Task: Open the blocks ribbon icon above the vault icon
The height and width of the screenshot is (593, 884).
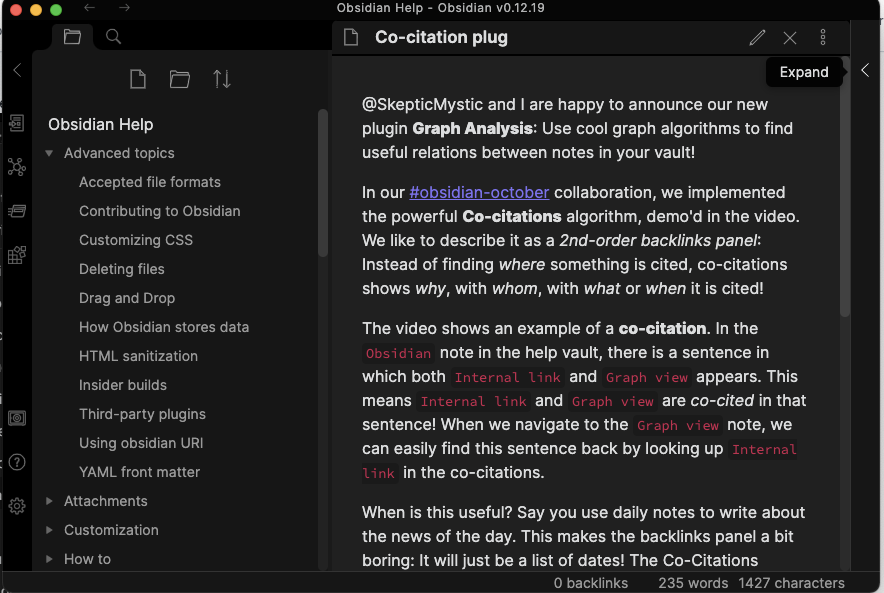Action: [x=16, y=255]
